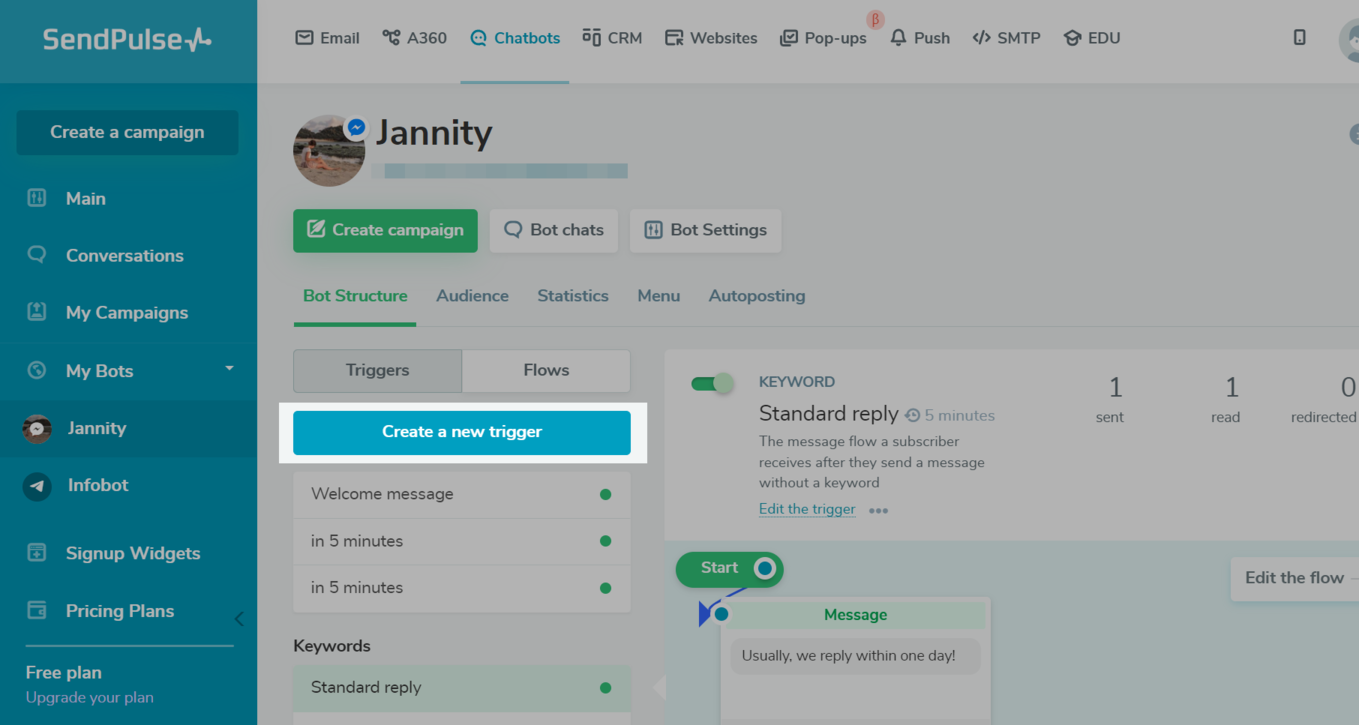The height and width of the screenshot is (725, 1359).
Task: Toggle the Standard reply keyword trigger switch
Action: click(712, 383)
